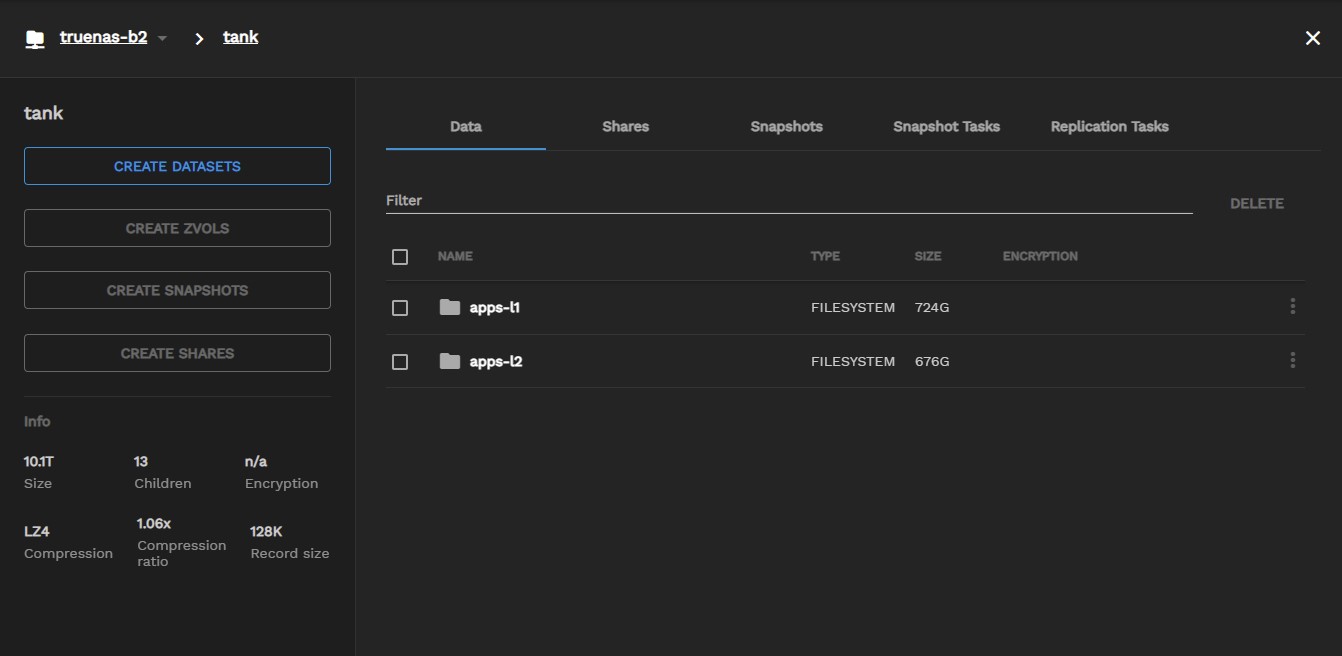
Task: Click FILESYSTEM type in apps-l1 row
Action: pyautogui.click(x=853, y=307)
